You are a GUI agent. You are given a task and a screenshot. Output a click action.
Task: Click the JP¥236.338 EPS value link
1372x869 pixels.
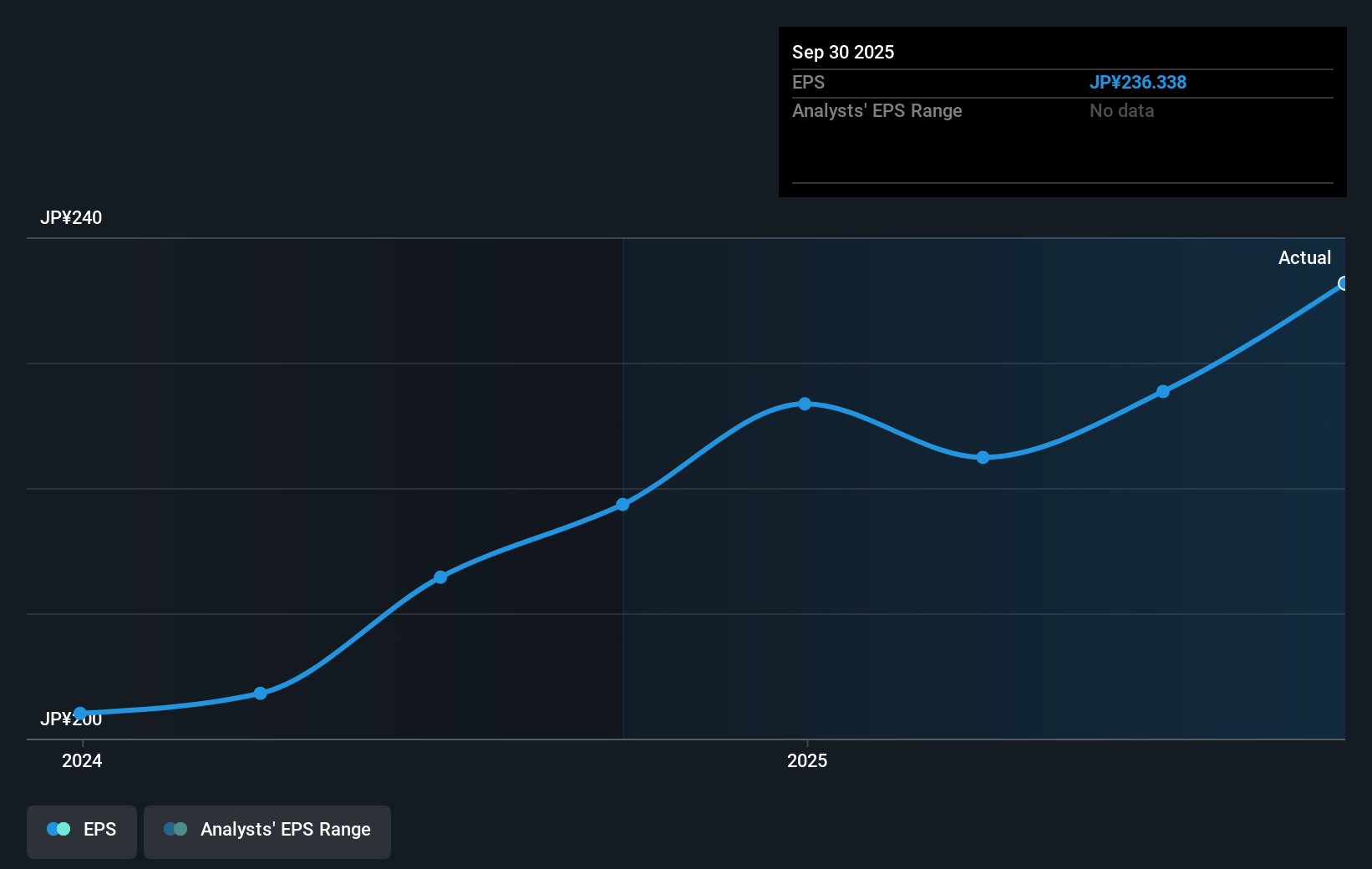[1138, 82]
